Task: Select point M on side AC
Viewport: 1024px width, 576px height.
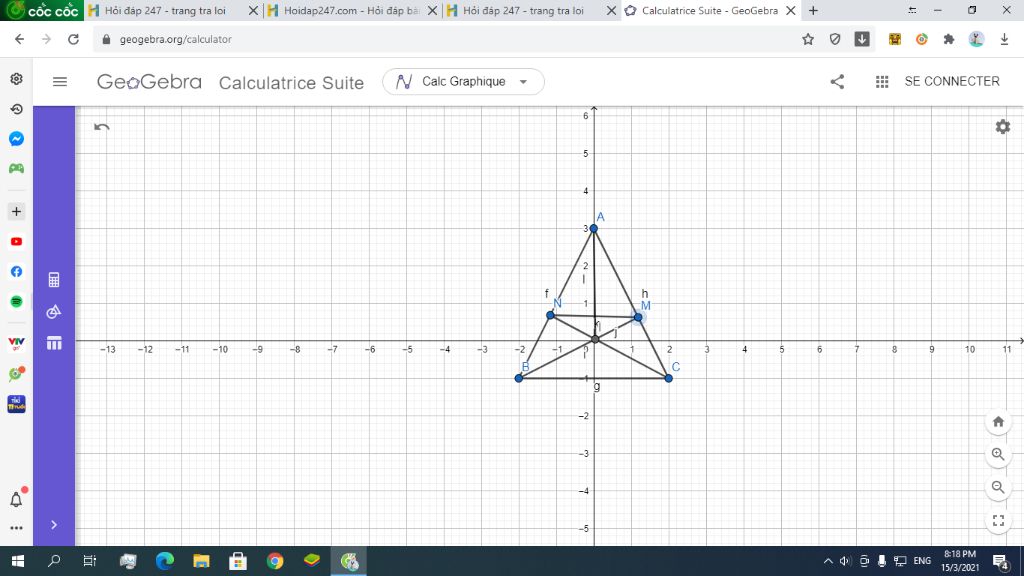Action: (x=638, y=317)
